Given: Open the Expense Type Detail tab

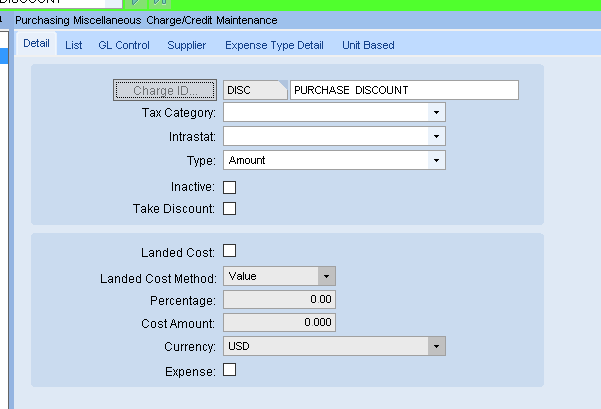Looking at the screenshot, I should [274, 45].
